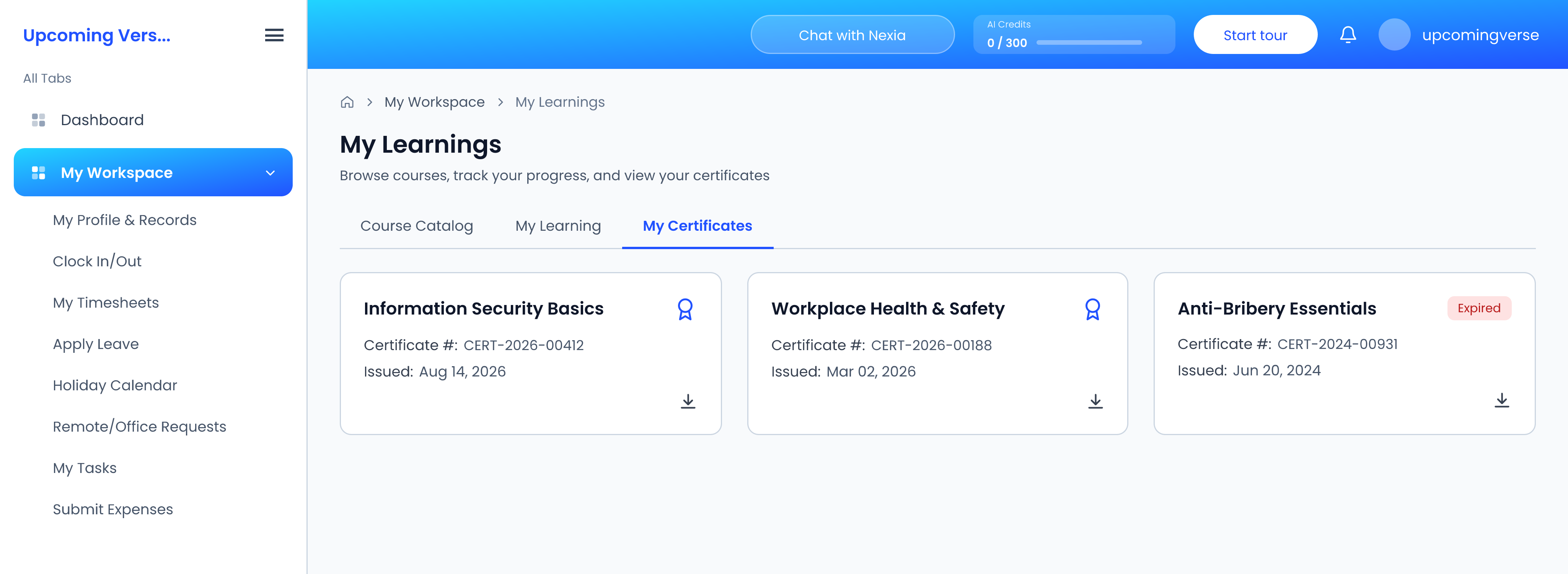Click issue date Aug 14, 2026
Viewport: 1568px width, 574px height.
coord(462,371)
